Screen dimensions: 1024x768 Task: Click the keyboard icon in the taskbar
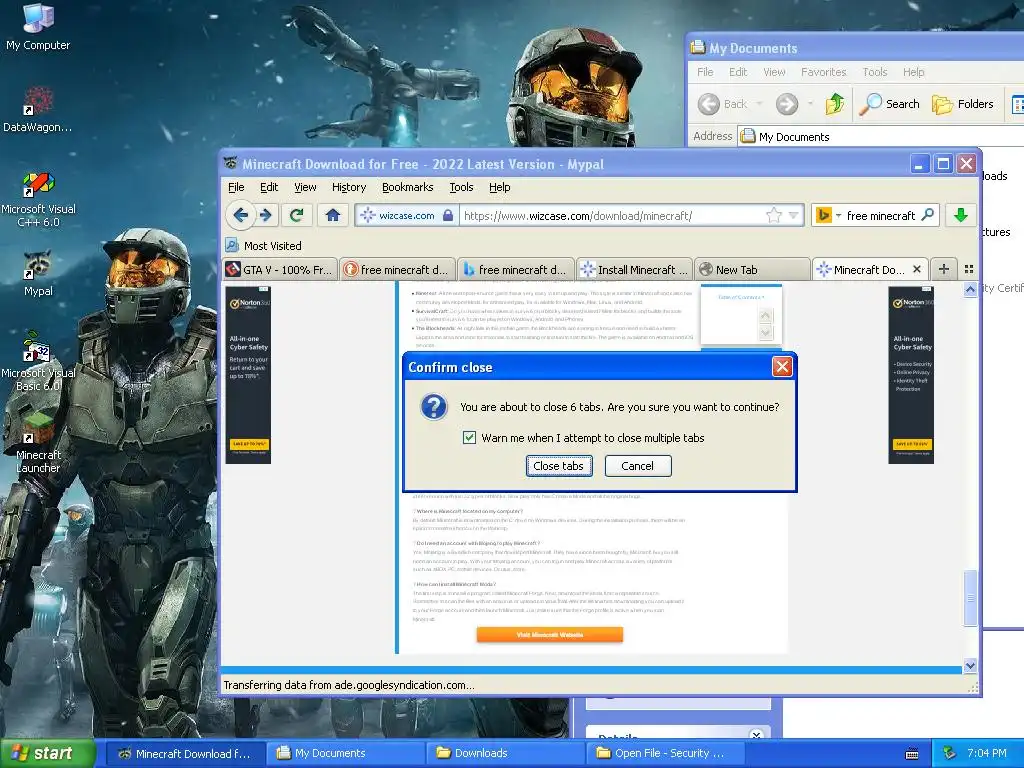pos(912,754)
